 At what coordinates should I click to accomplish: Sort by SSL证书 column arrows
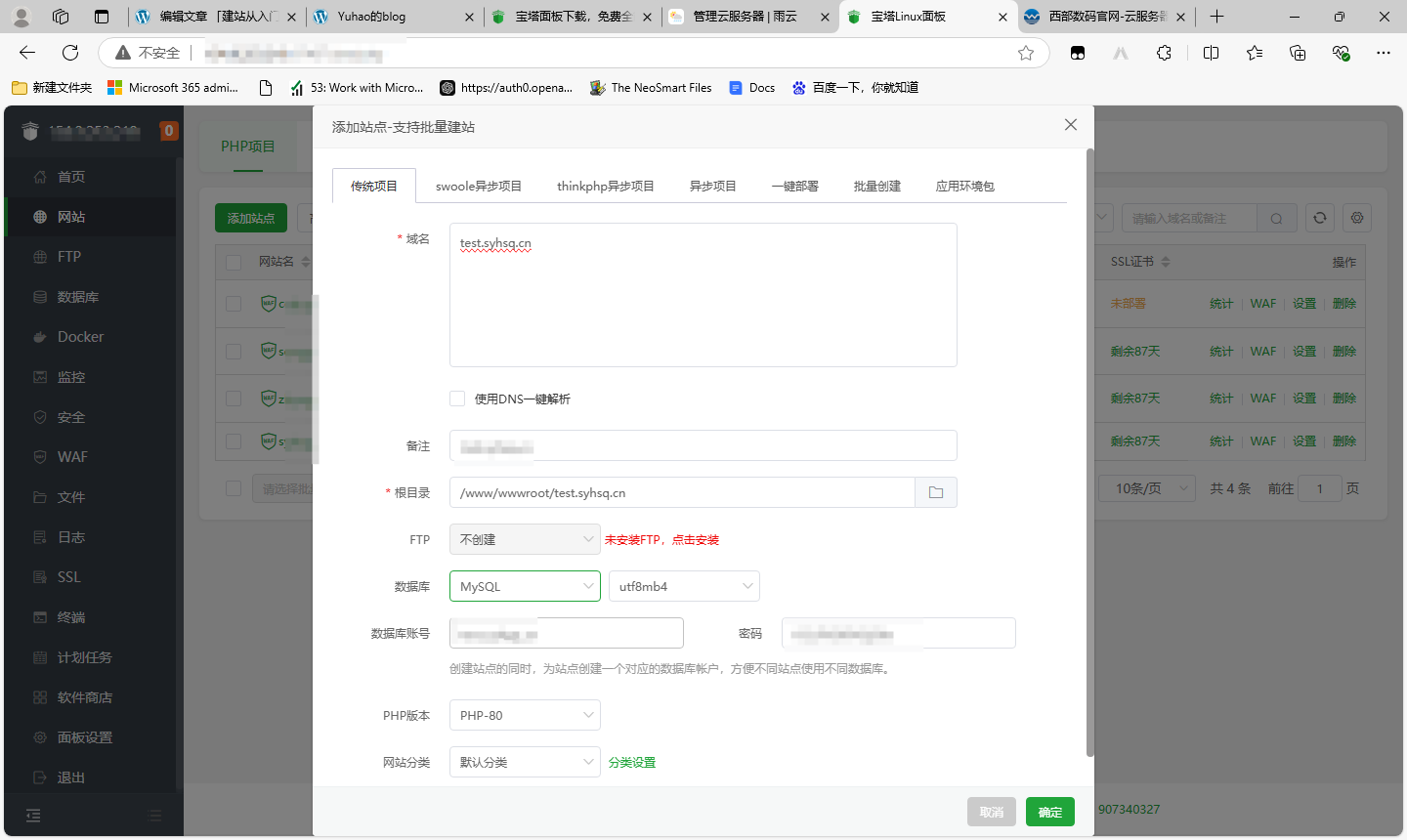1166,262
